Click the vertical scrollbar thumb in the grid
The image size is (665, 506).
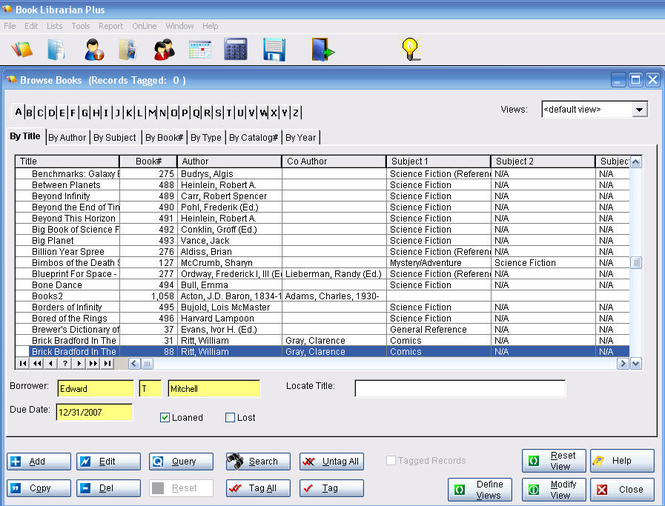636,263
